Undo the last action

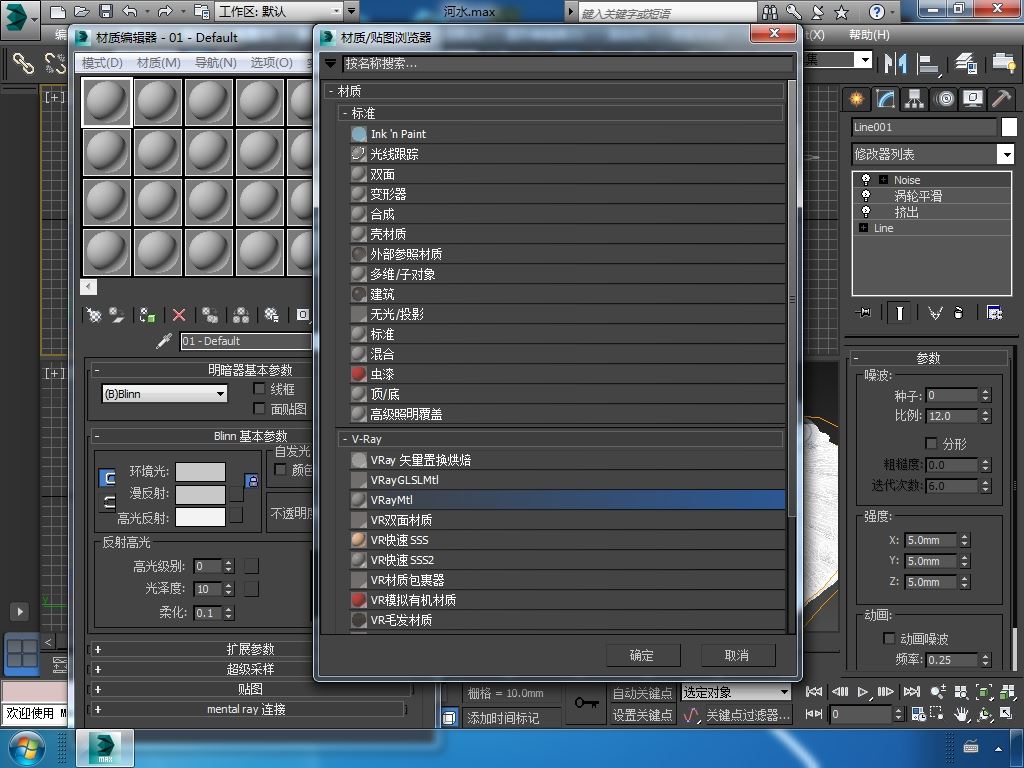click(130, 11)
